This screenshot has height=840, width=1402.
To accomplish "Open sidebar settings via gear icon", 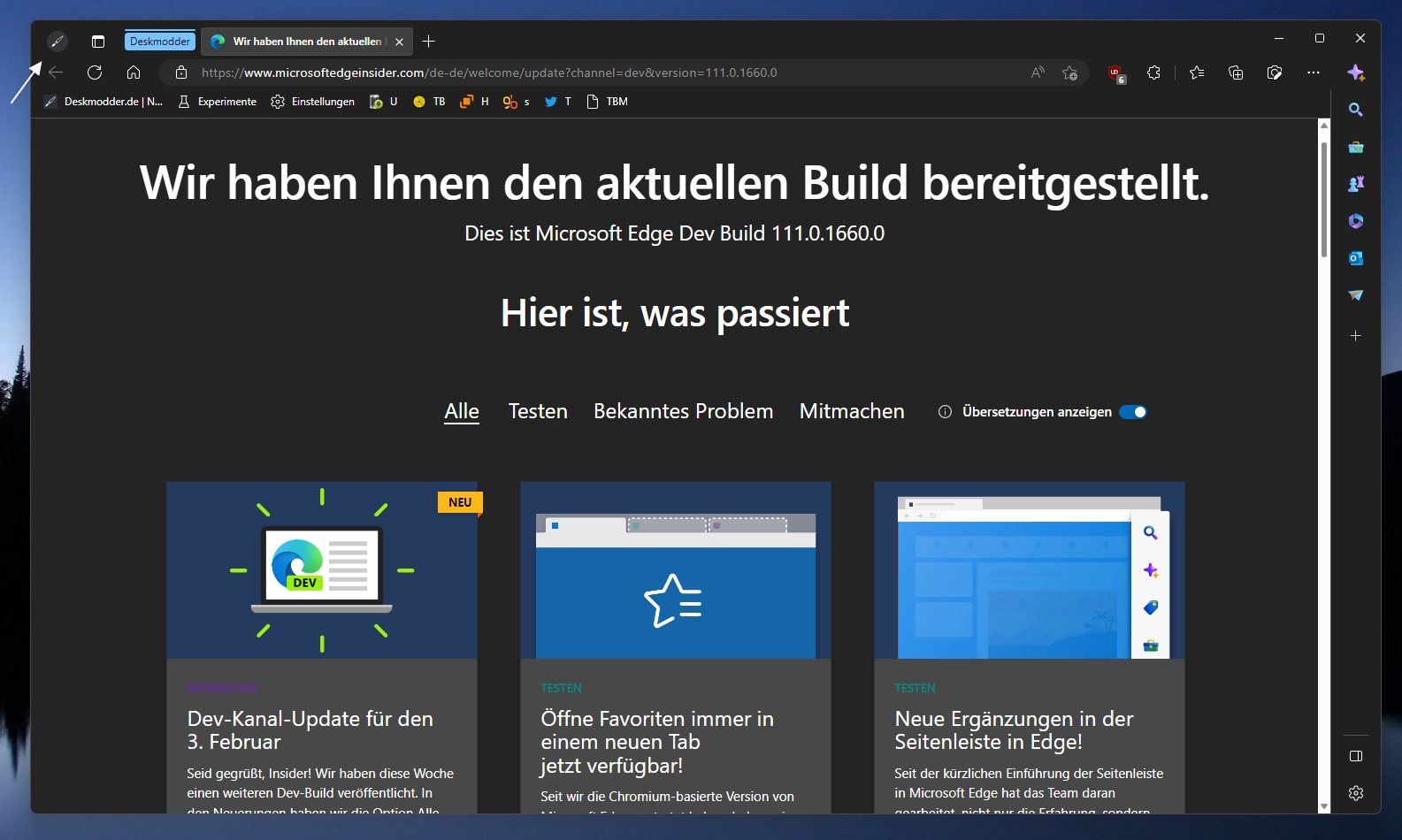I will [x=1356, y=793].
